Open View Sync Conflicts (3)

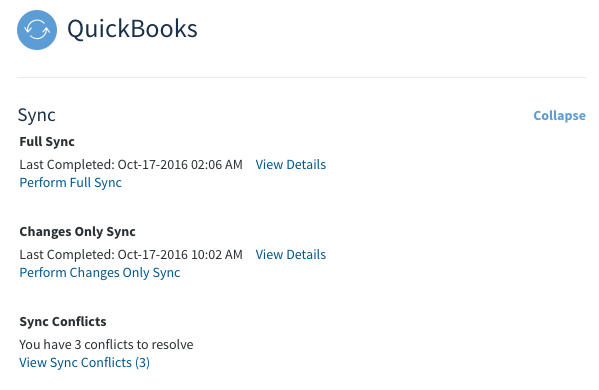pyautogui.click(x=84, y=362)
